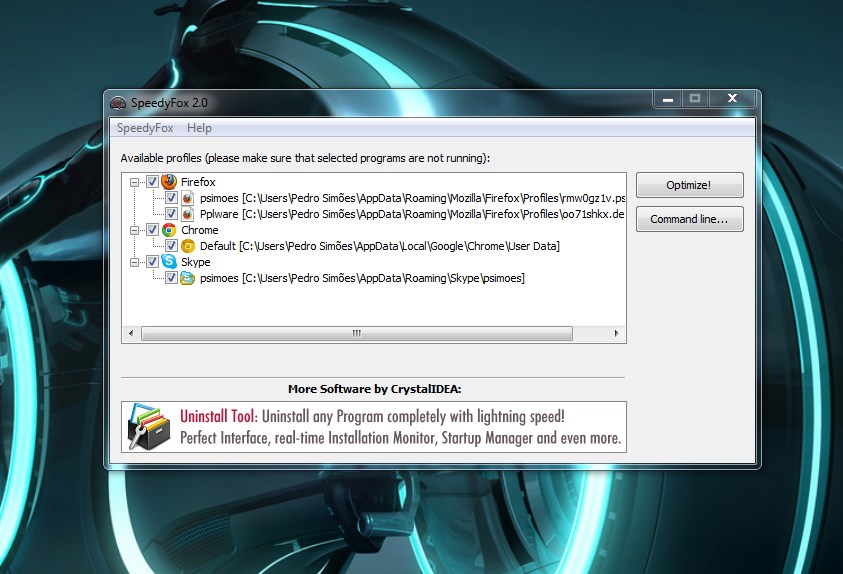The width and height of the screenshot is (843, 574).
Task: Uncheck the Firefox group checkbox
Action: coord(152,182)
